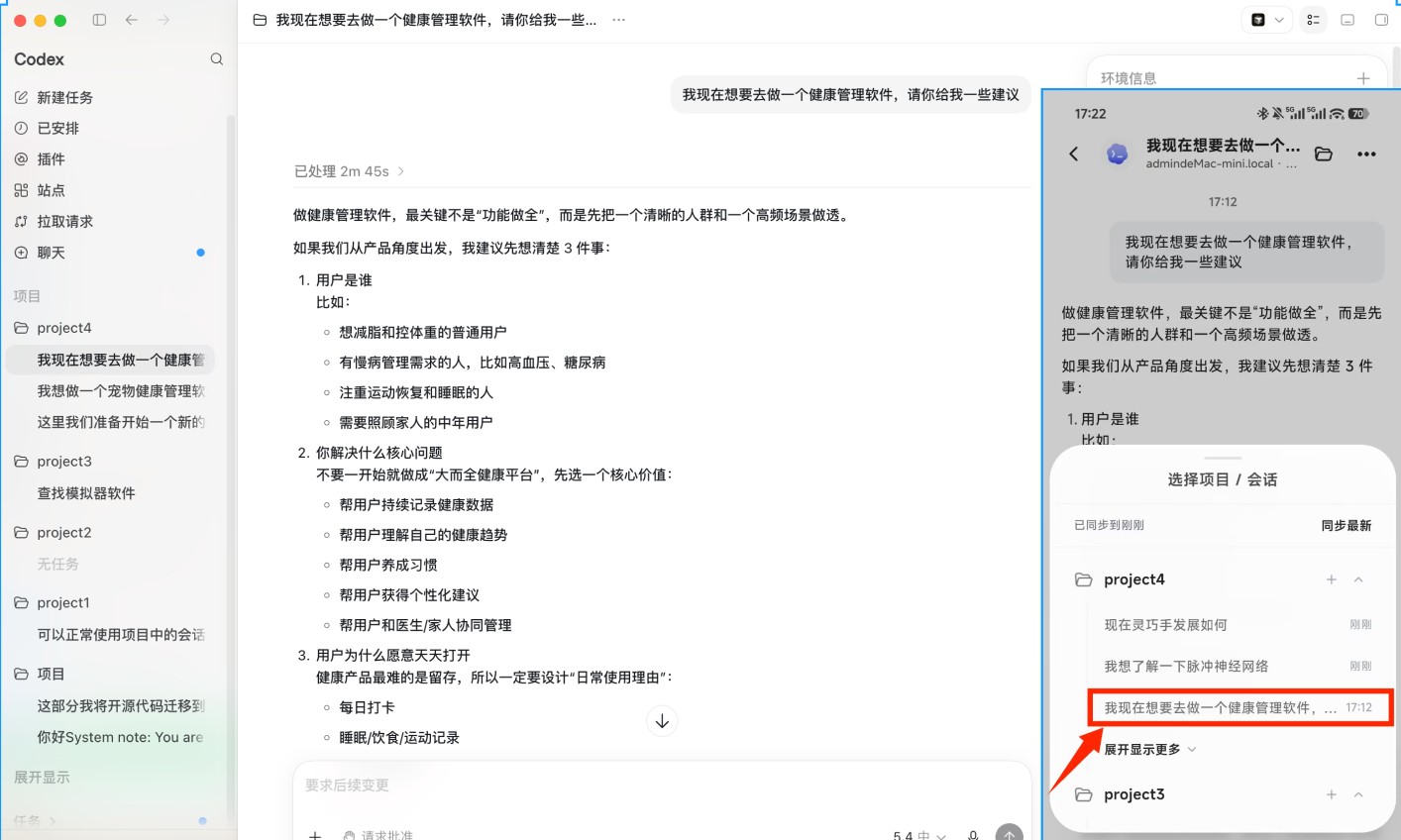Open conversation 查找模拟器软件

click(x=86, y=493)
